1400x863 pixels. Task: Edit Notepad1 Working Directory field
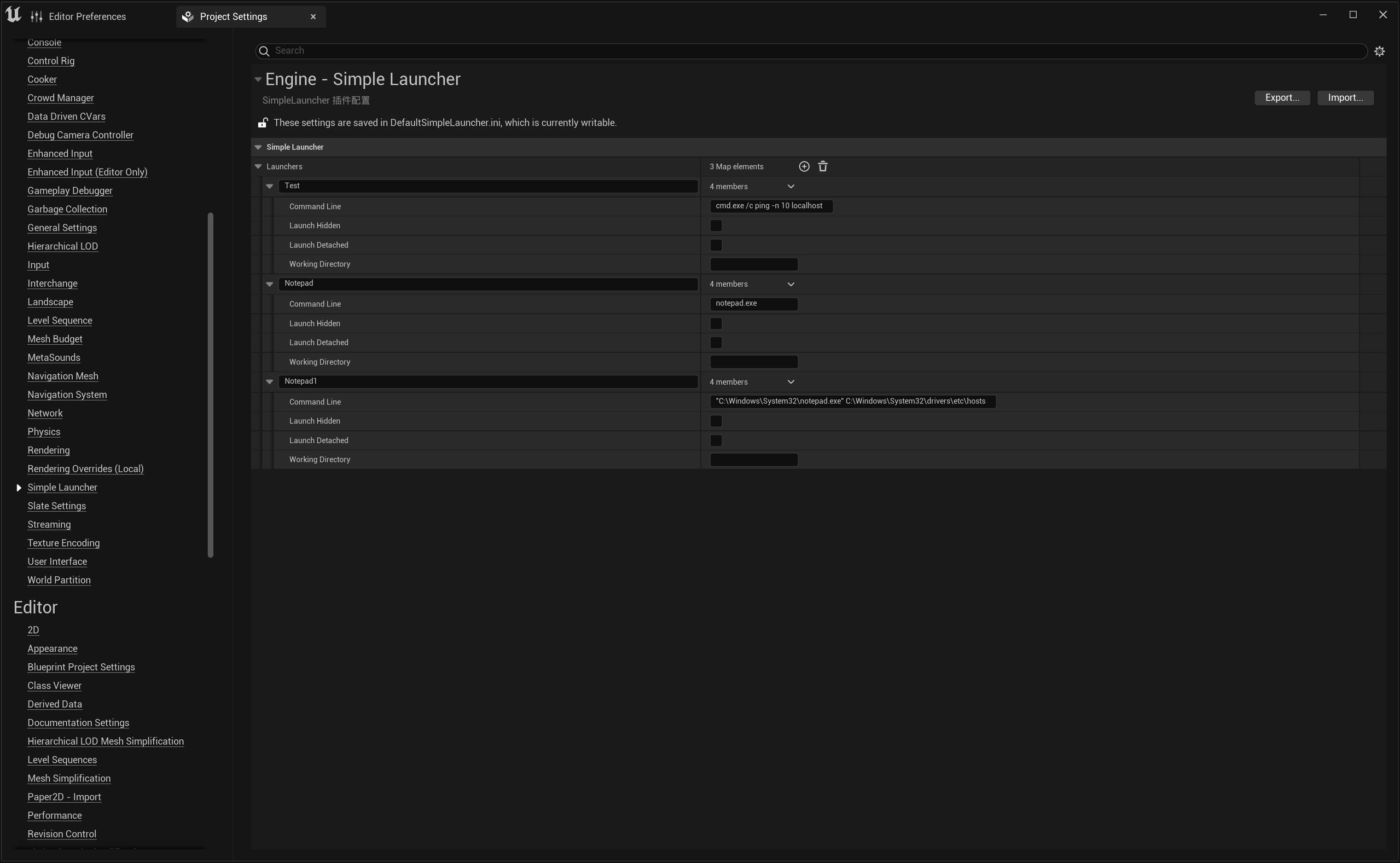click(754, 460)
